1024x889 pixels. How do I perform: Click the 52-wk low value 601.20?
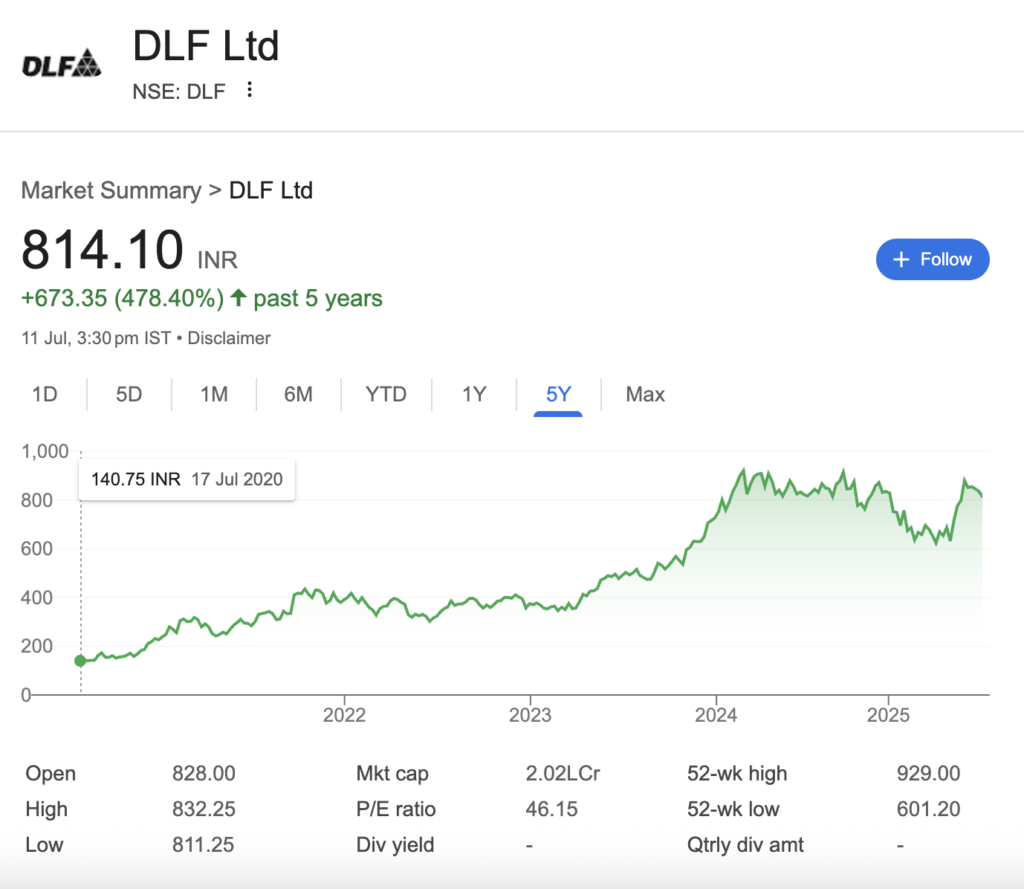[x=928, y=809]
